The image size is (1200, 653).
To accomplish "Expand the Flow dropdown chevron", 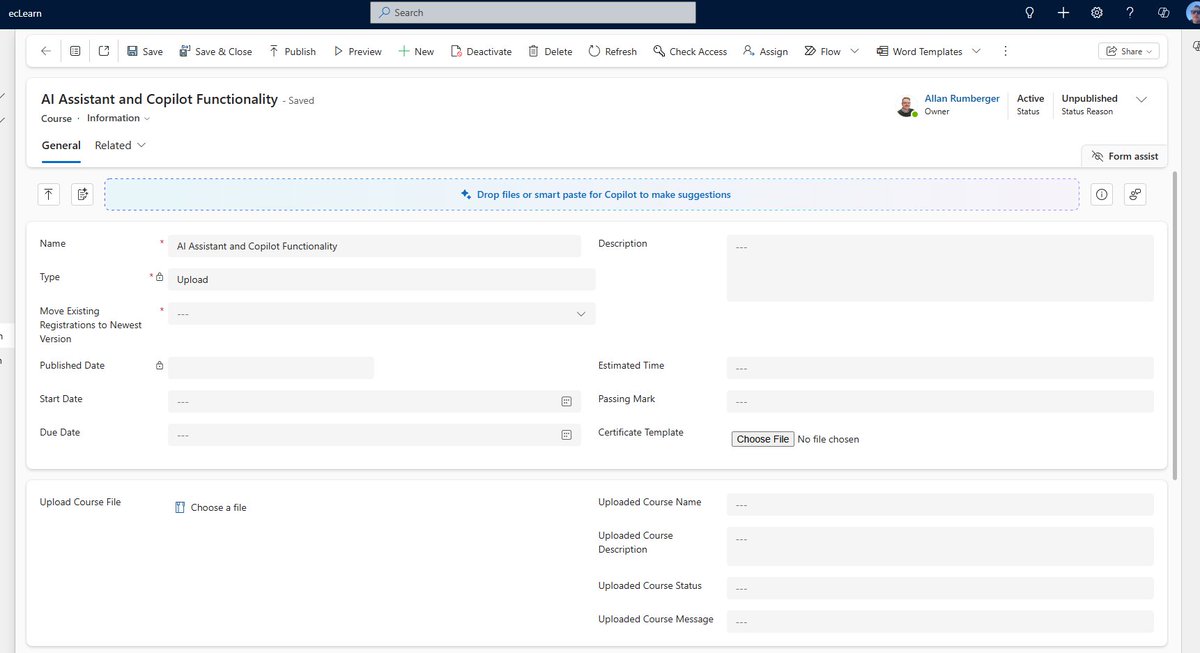I will pyautogui.click(x=856, y=51).
